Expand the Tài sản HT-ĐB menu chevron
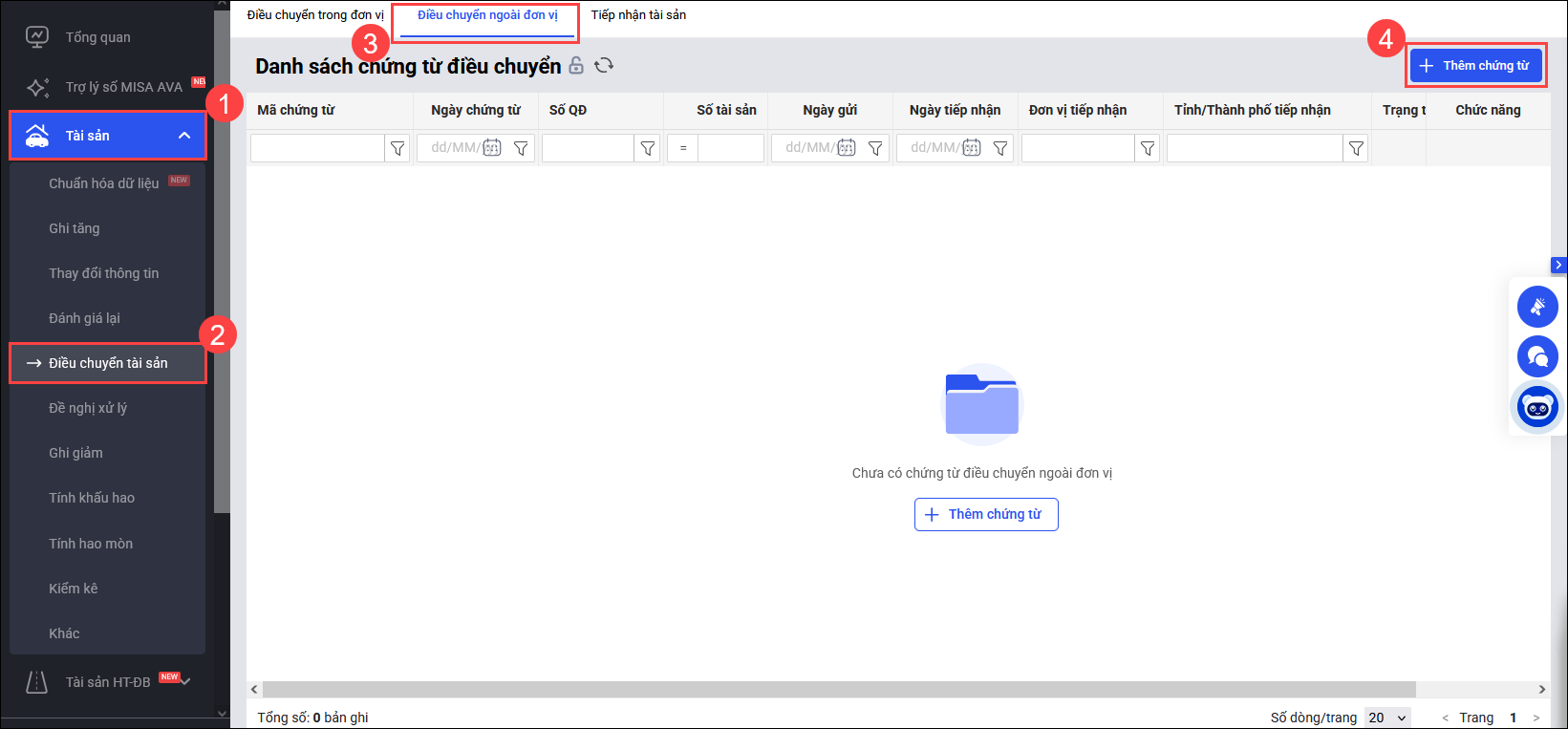Screen dimensions: 1568x729 [x=185, y=681]
